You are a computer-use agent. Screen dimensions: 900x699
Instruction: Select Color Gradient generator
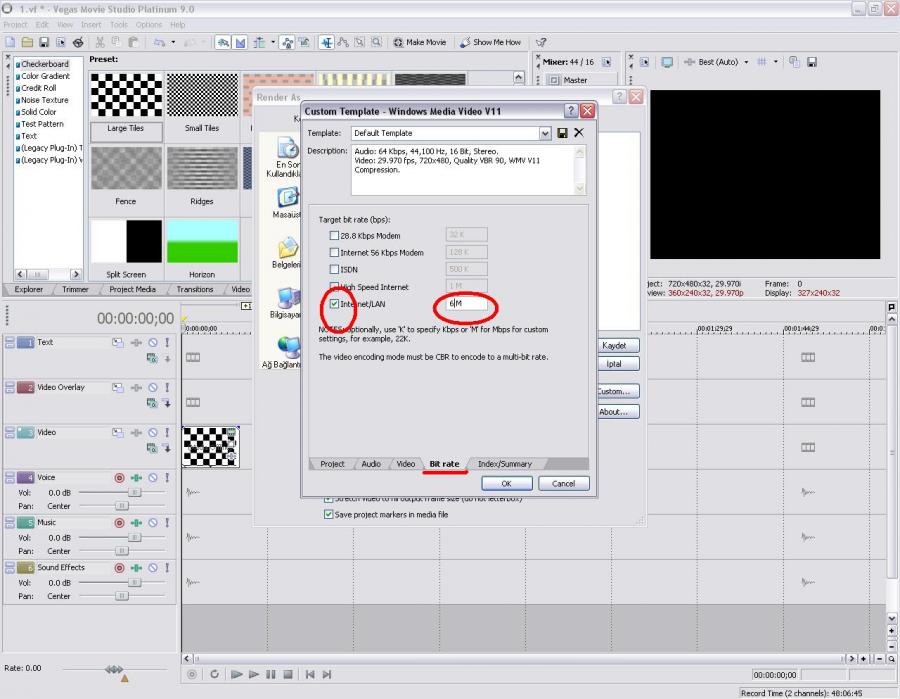click(45, 76)
